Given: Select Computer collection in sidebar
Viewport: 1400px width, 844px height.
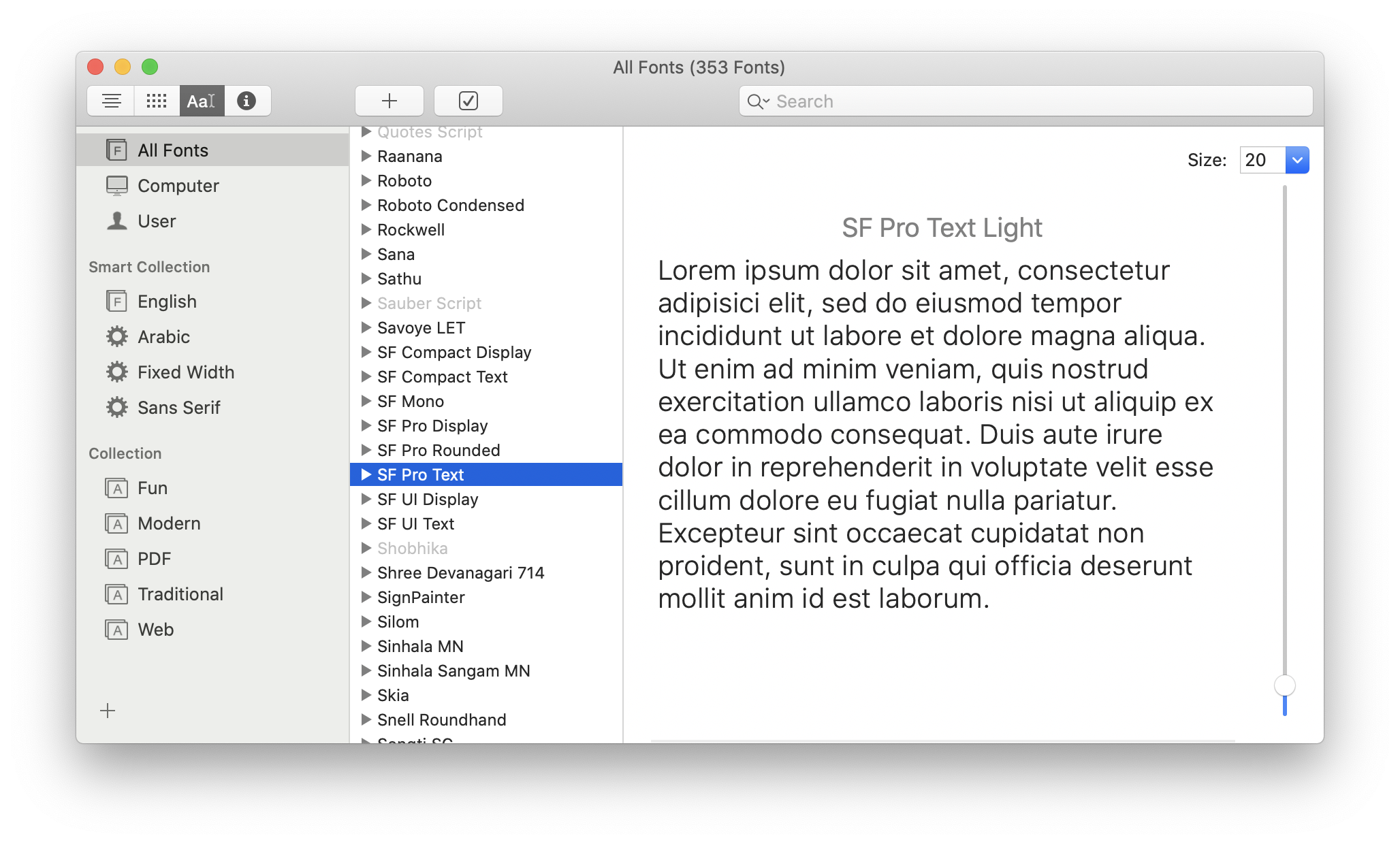Looking at the screenshot, I should [212, 186].
